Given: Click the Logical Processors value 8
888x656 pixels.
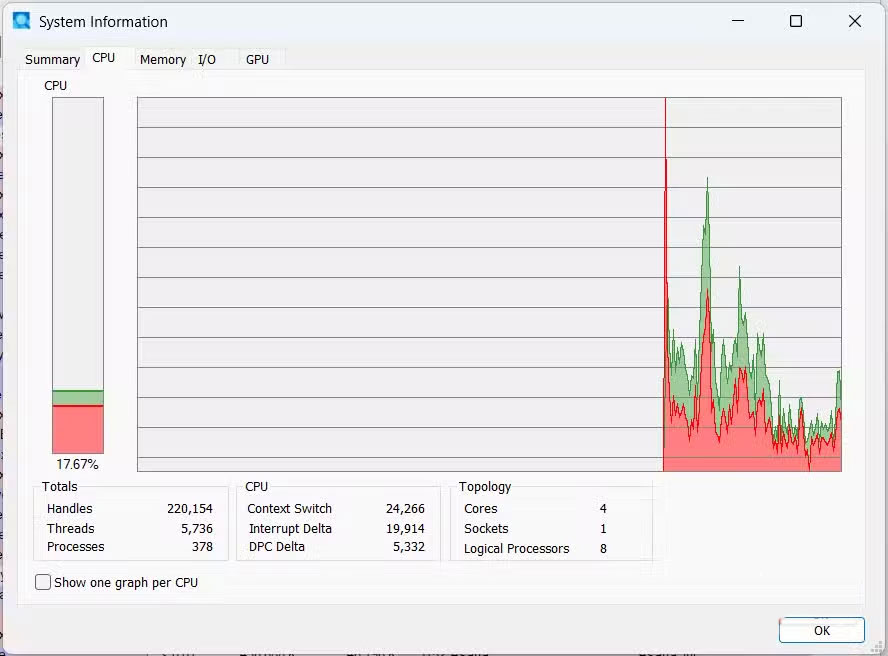Looking at the screenshot, I should [603, 548].
